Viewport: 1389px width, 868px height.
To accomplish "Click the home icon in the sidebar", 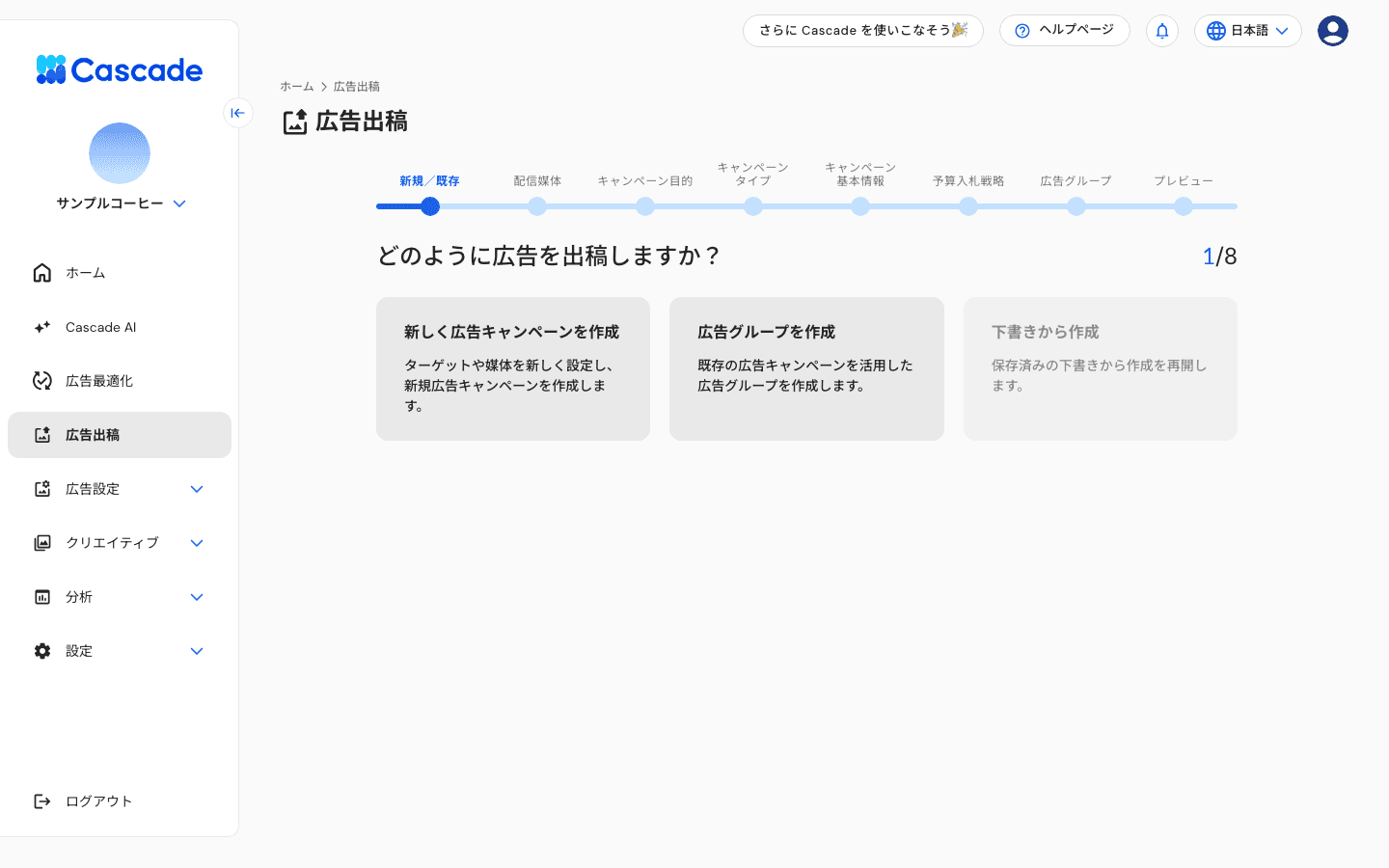I will coord(42,273).
